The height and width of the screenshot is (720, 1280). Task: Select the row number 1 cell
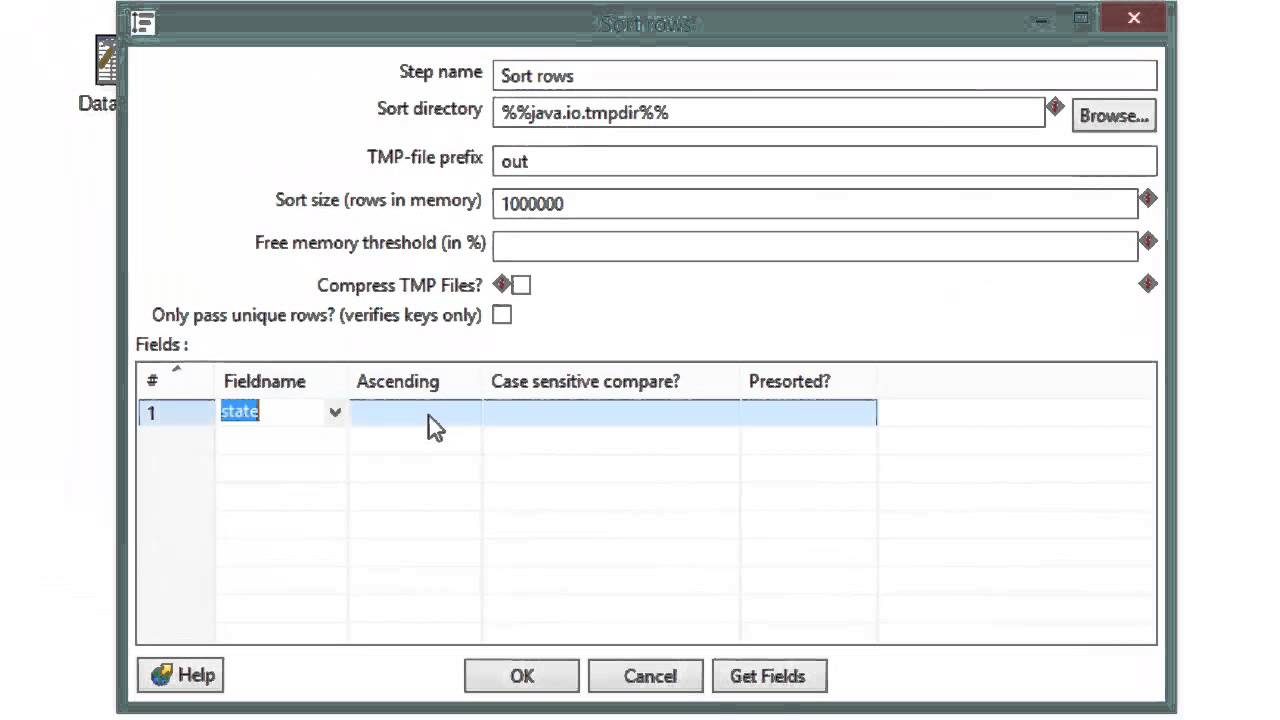point(176,412)
